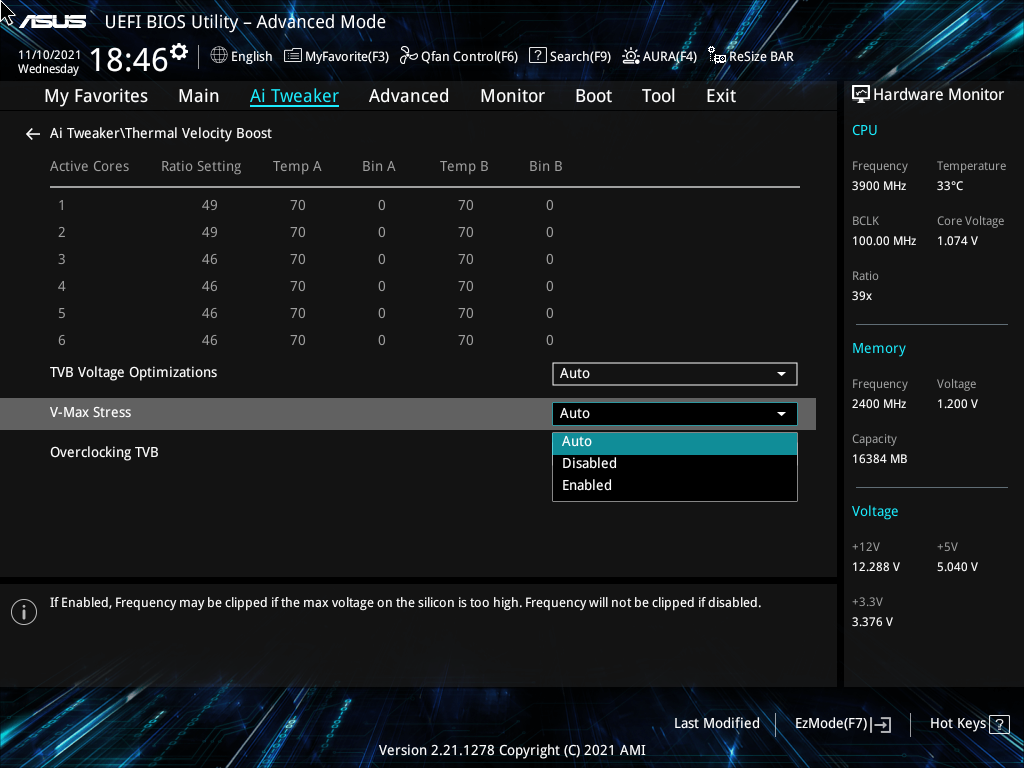Image resolution: width=1024 pixels, height=768 pixels.
Task: Click the Active Cores column header
Action: click(89, 167)
